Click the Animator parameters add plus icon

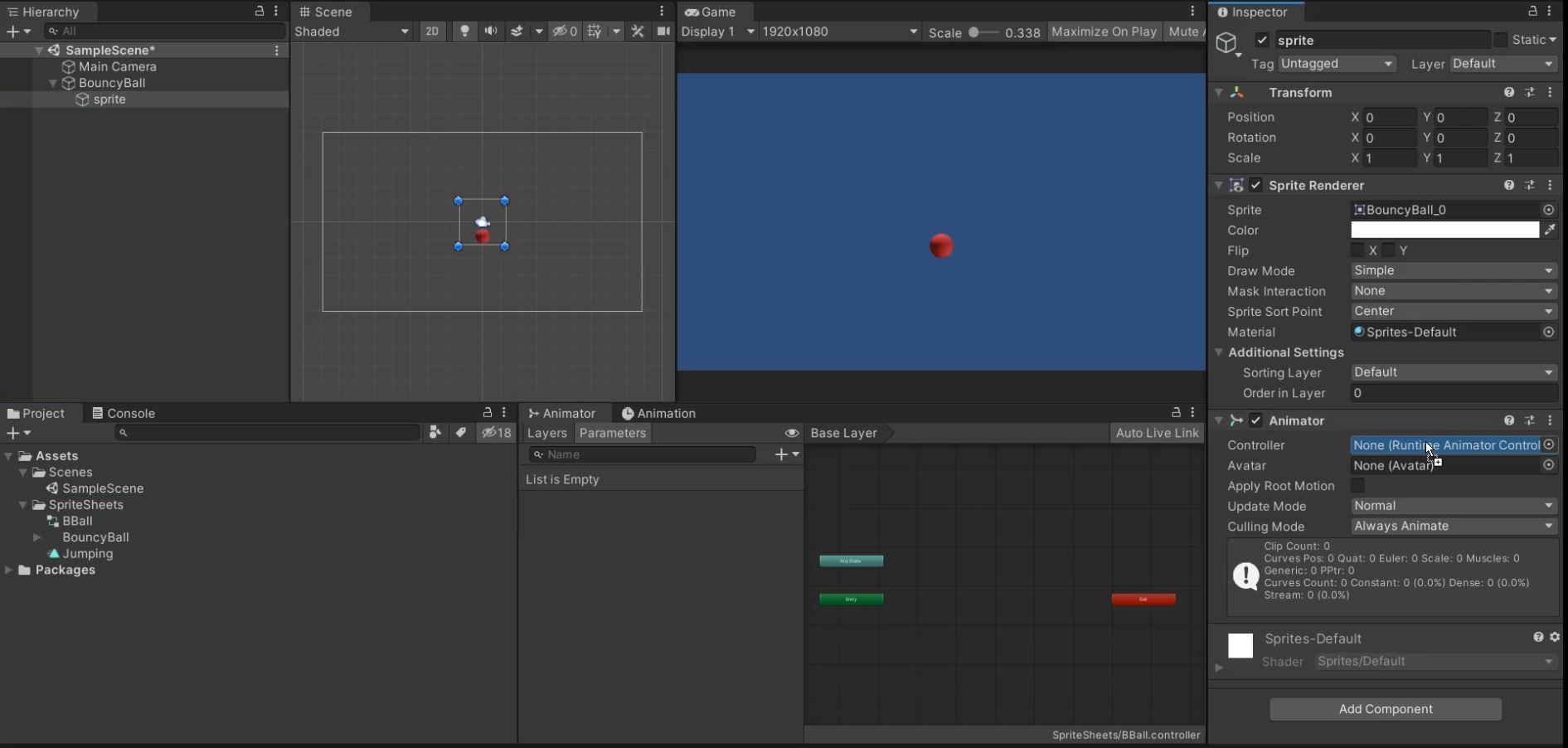(781, 454)
